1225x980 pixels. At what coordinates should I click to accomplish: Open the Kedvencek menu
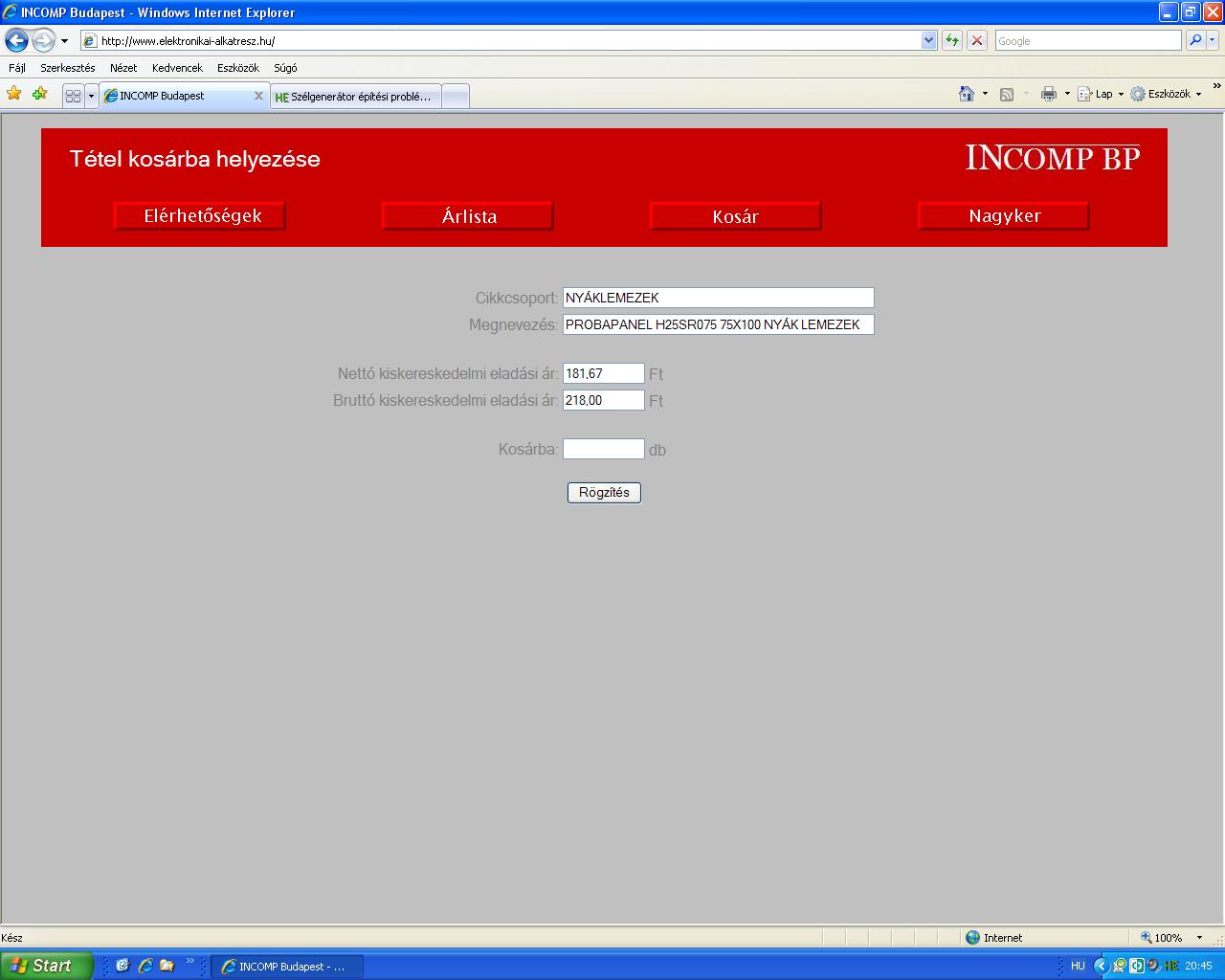point(177,68)
